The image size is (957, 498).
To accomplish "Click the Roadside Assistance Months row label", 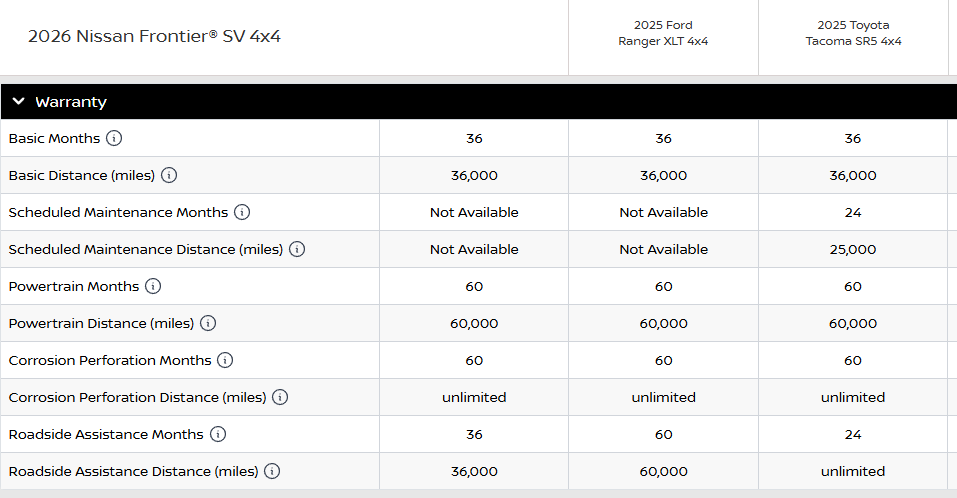I will tap(106, 434).
